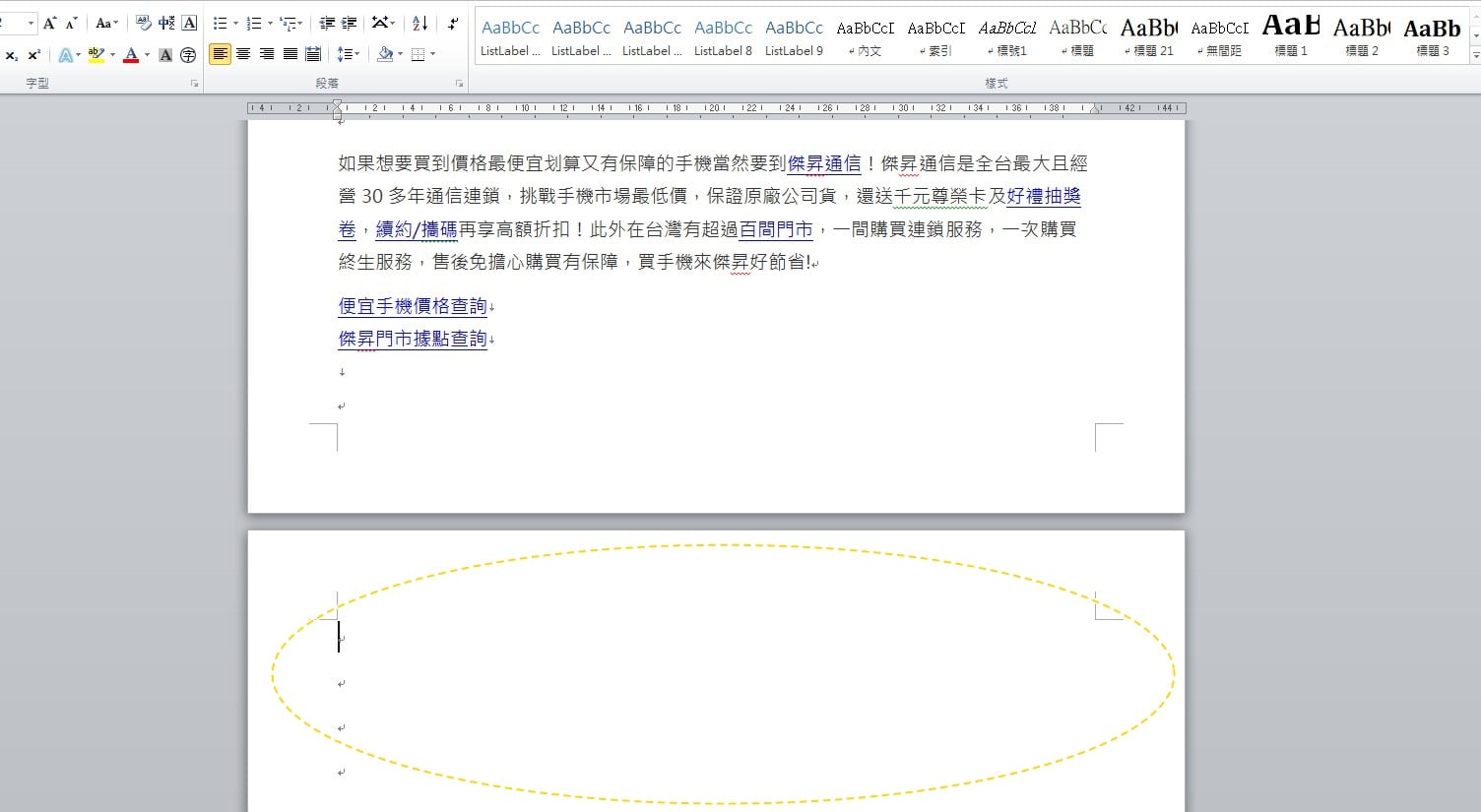Image resolution: width=1481 pixels, height=812 pixels.
Task: Clear all formatting with the eraser icon
Action: 144,24
